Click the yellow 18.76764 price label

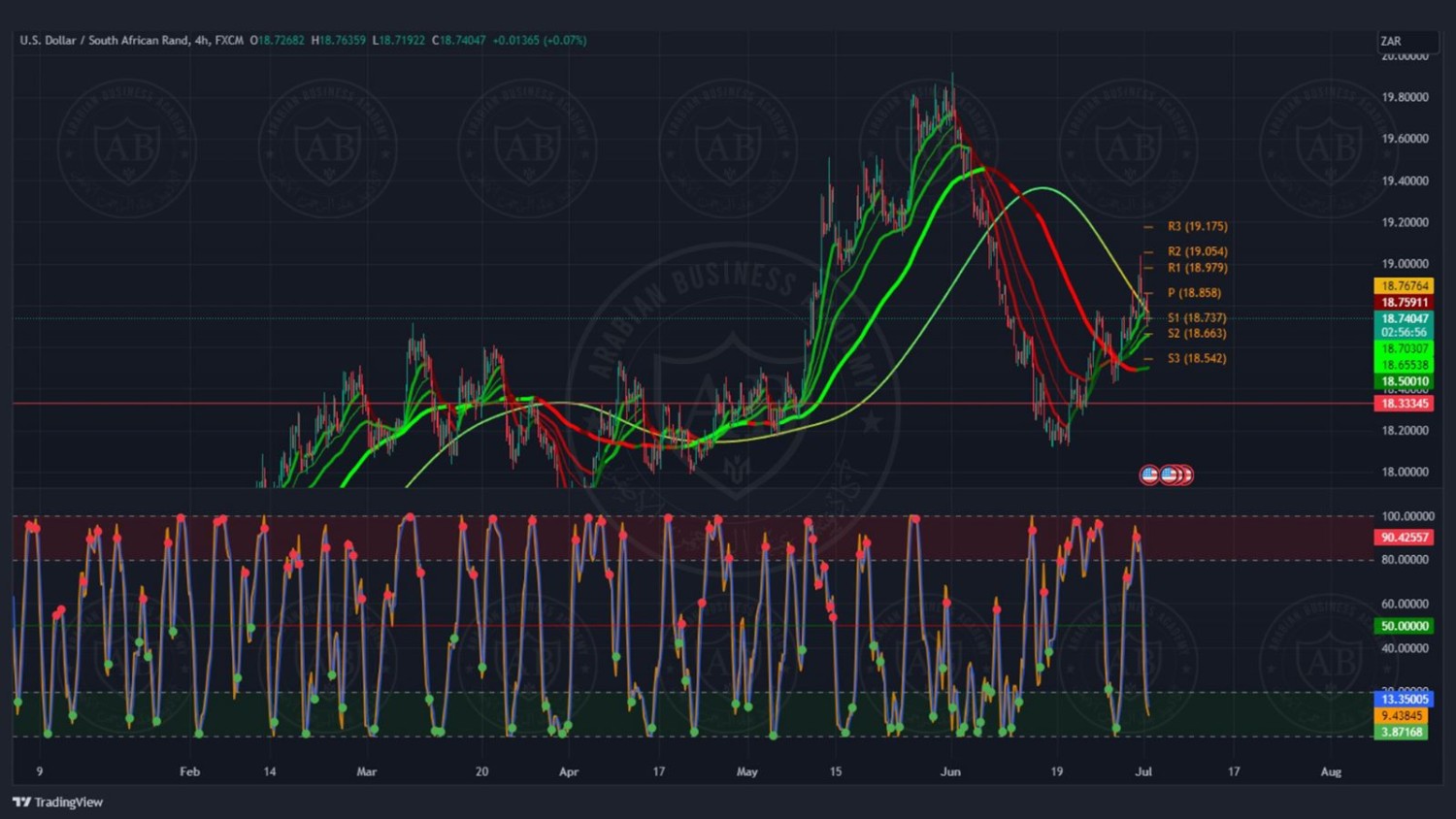(1404, 286)
